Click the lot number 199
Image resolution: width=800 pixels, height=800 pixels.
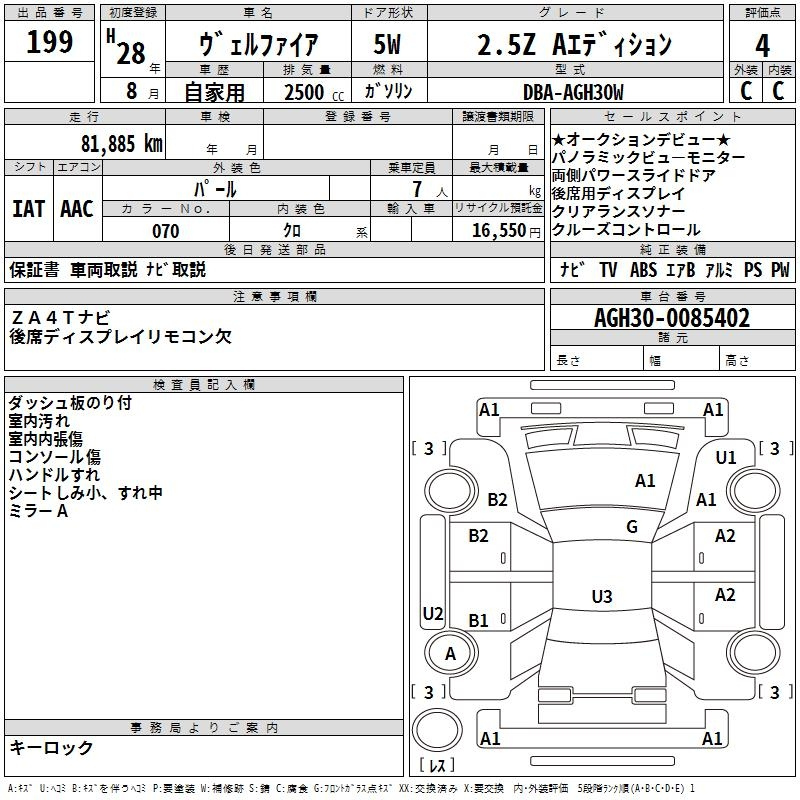pyautogui.click(x=49, y=42)
